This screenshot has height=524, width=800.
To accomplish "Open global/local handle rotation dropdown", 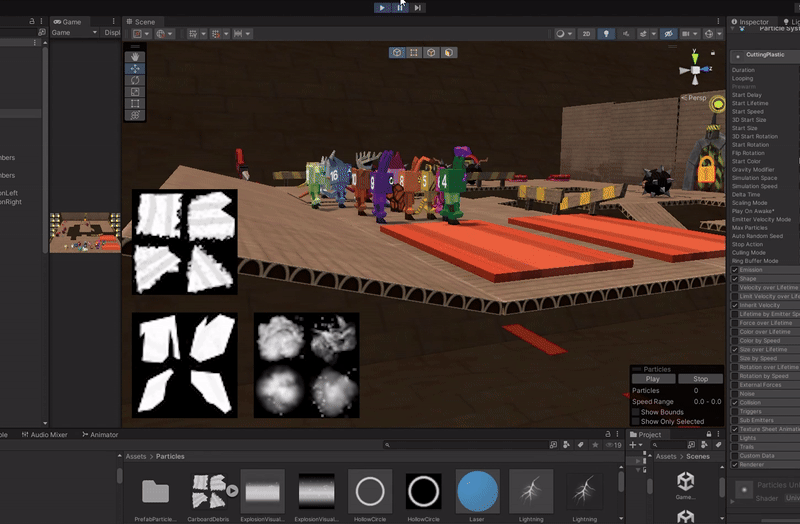I will (x=164, y=34).
